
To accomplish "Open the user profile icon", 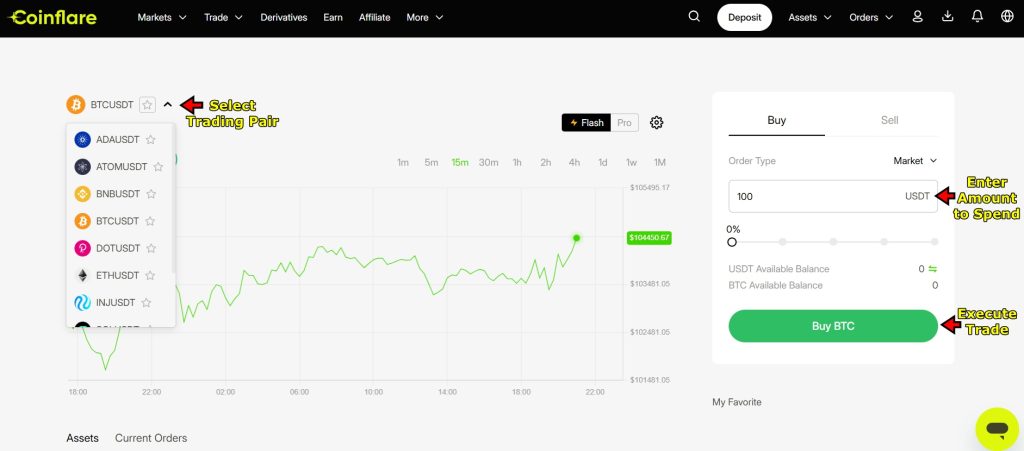I will (x=918, y=17).
